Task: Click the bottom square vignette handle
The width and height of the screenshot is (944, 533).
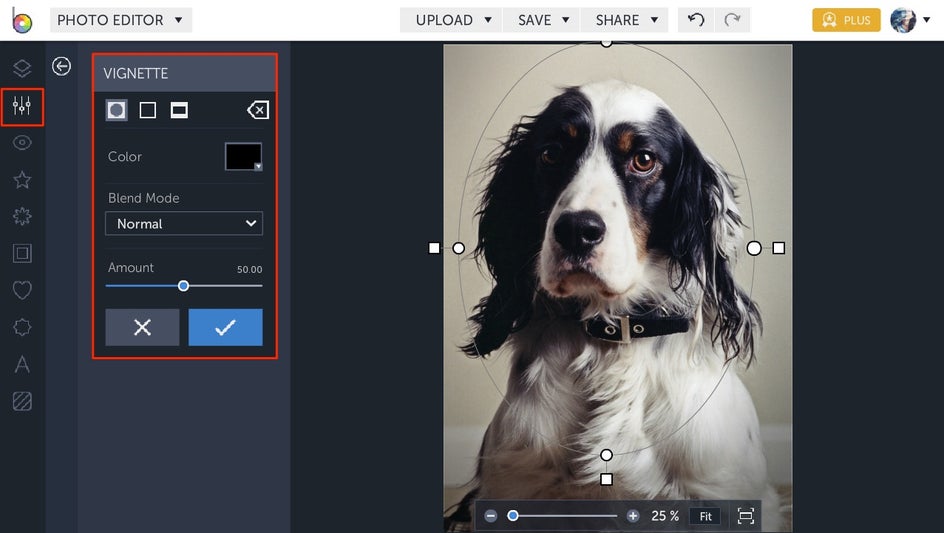Action: coord(606,479)
